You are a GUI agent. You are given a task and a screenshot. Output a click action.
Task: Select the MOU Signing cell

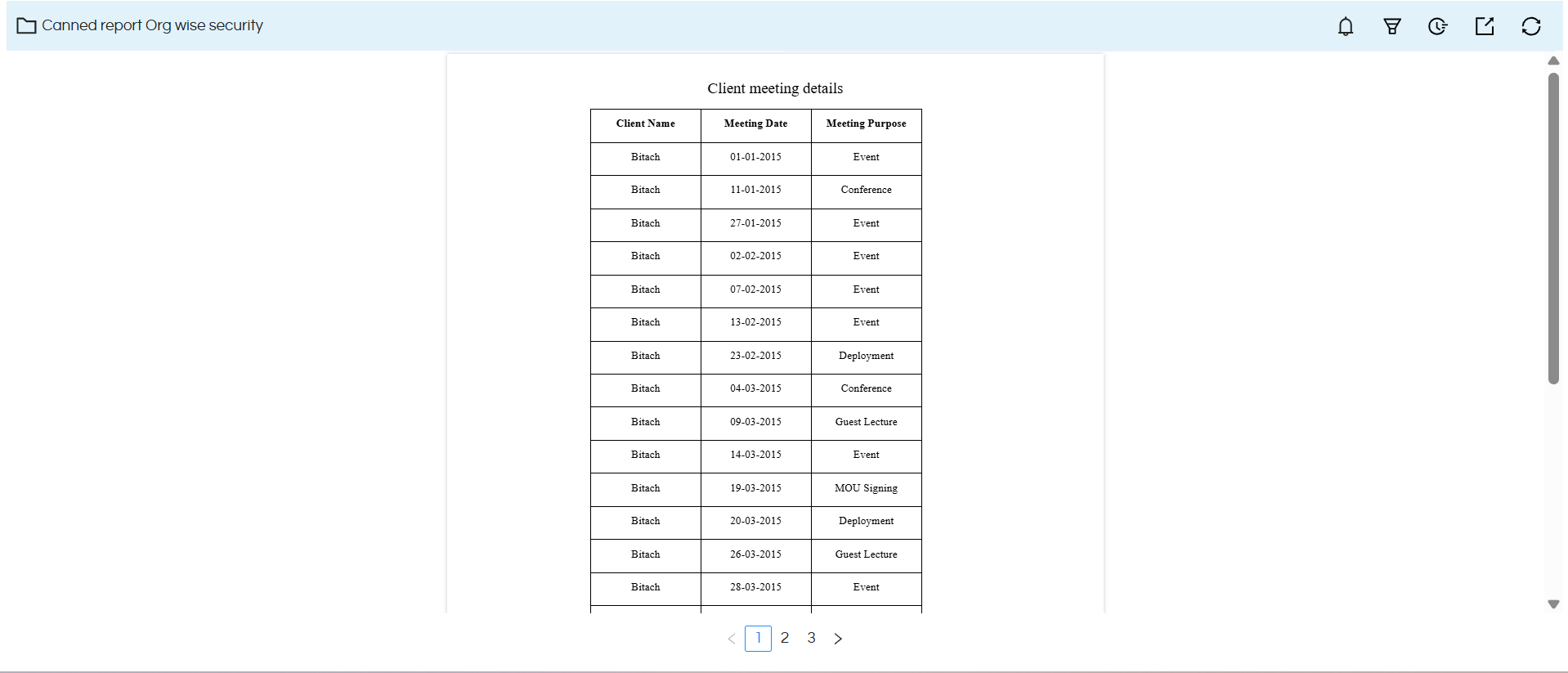(866, 488)
